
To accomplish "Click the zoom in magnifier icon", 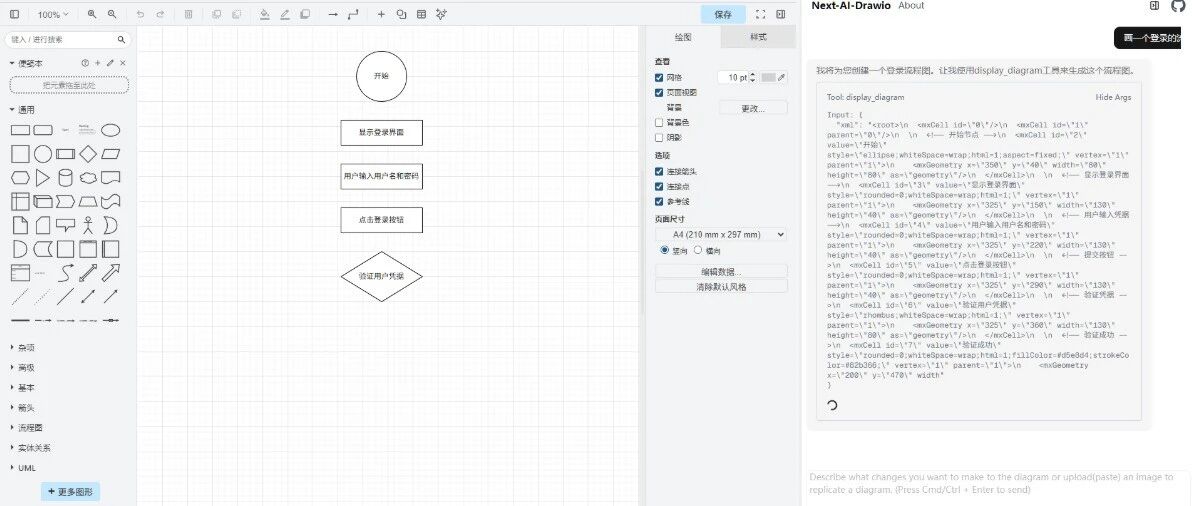I will [x=92, y=14].
